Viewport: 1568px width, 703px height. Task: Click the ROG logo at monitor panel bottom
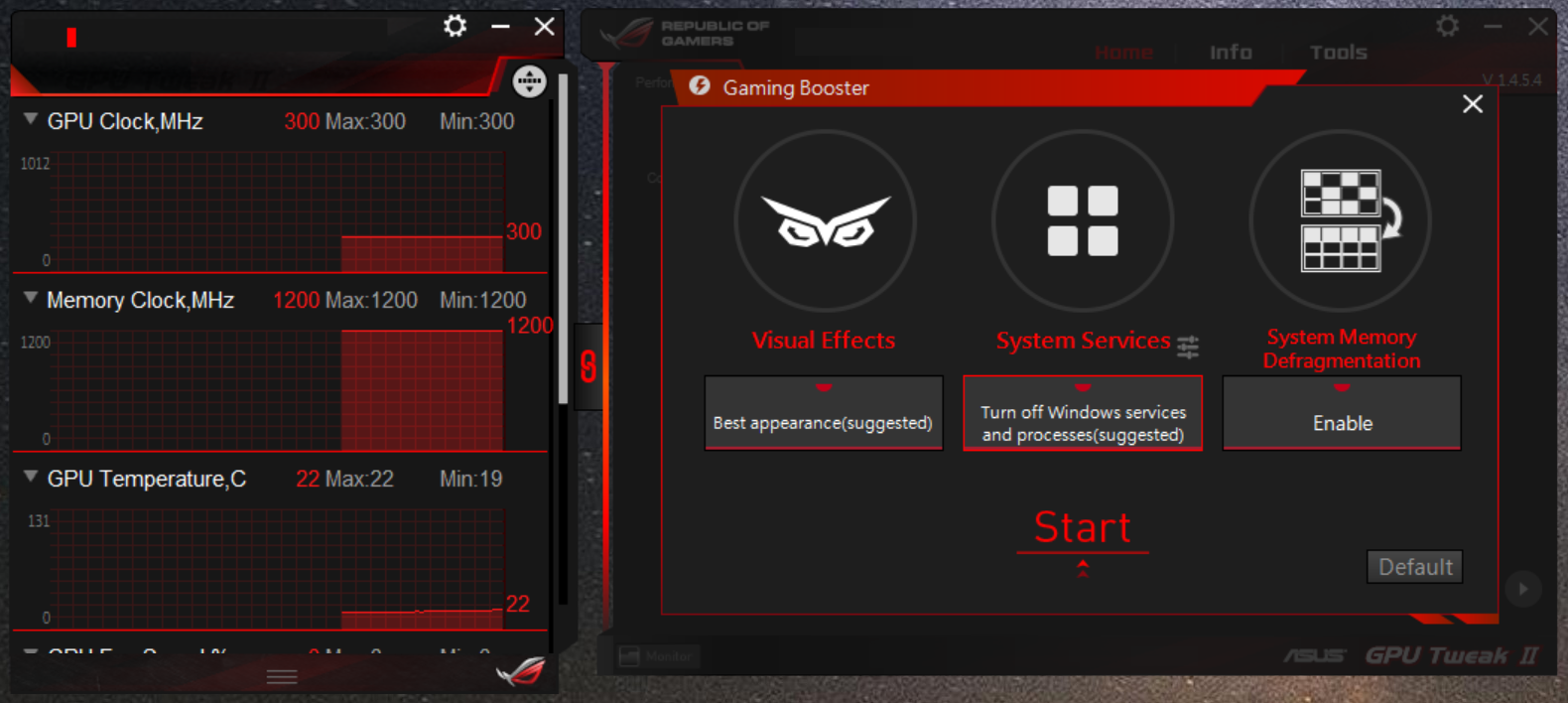[521, 672]
